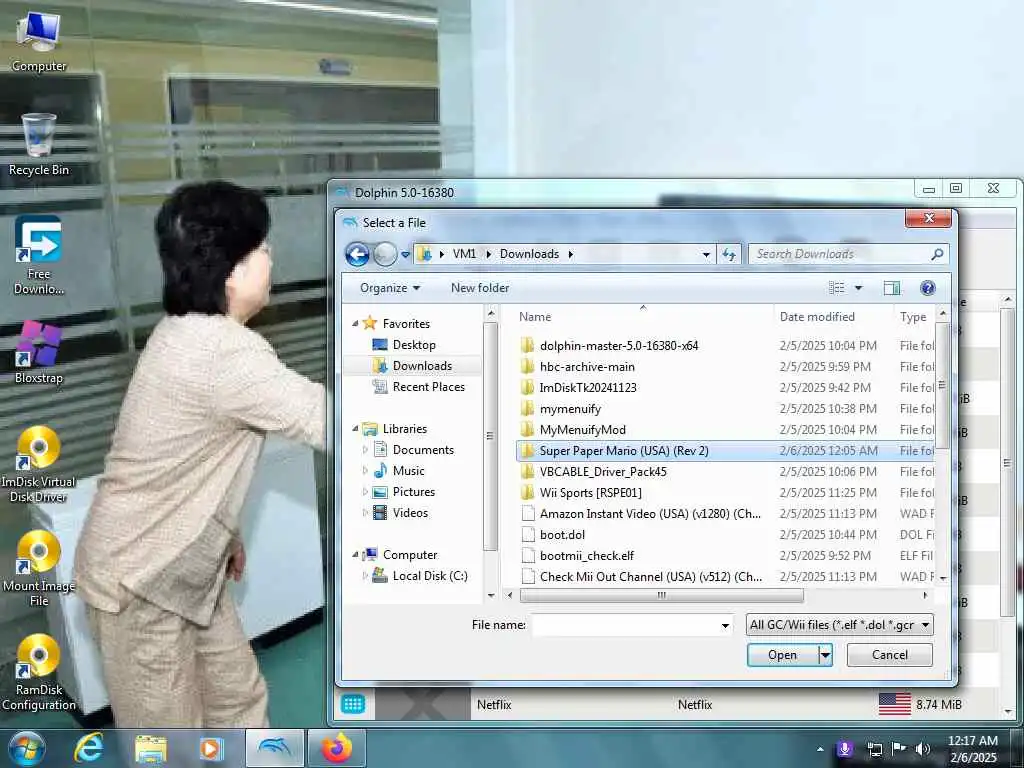Click the horizontal scrollbar of file list
1024x768 pixels.
tap(662, 596)
